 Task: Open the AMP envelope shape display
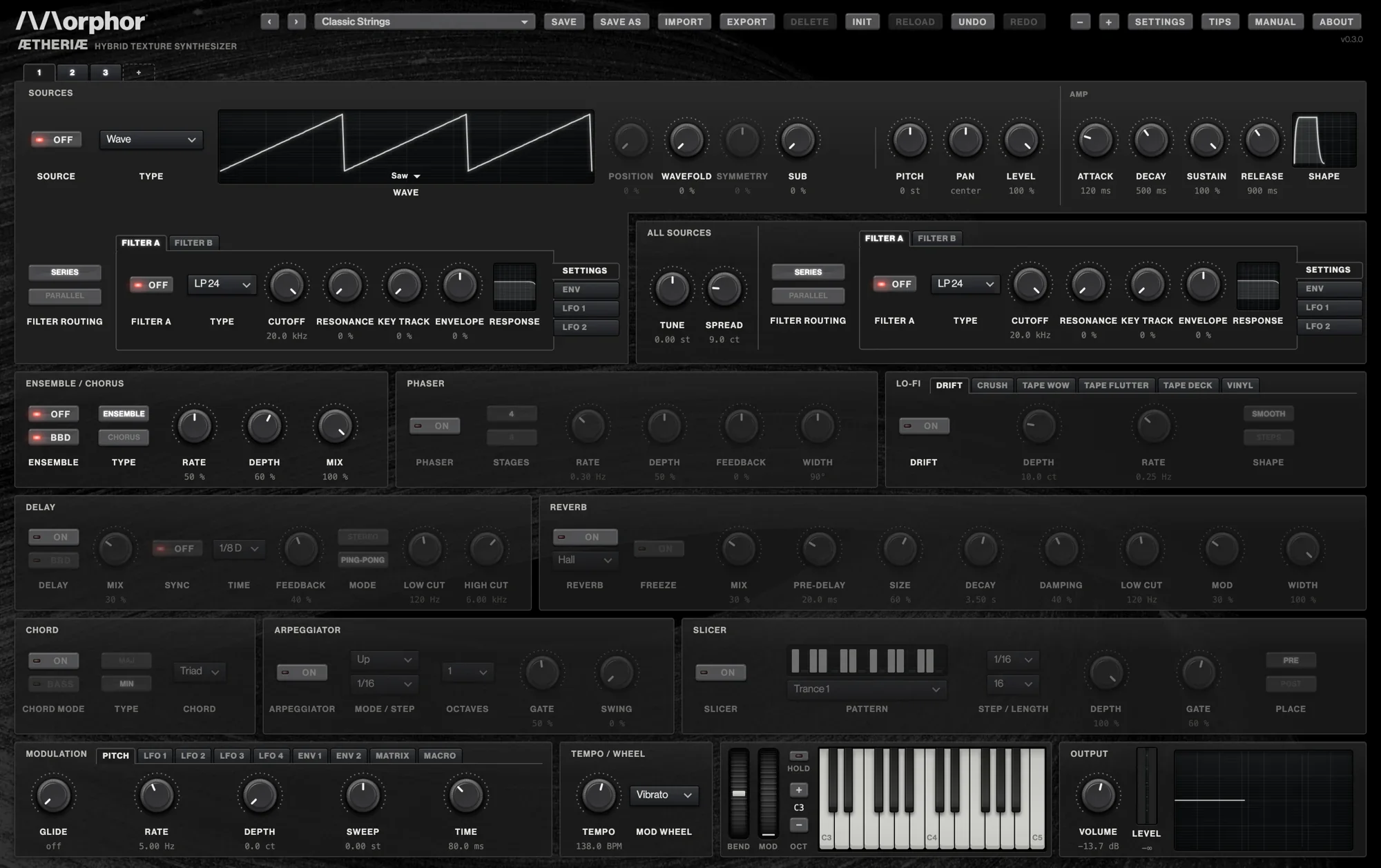[x=1324, y=139]
